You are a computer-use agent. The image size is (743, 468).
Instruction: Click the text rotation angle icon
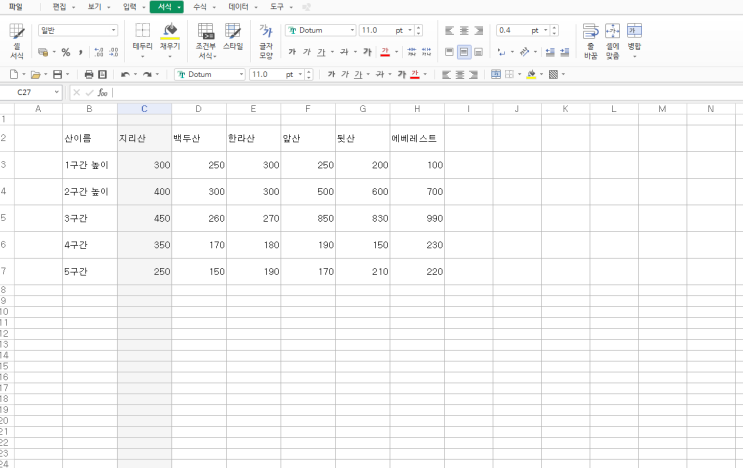coord(524,52)
